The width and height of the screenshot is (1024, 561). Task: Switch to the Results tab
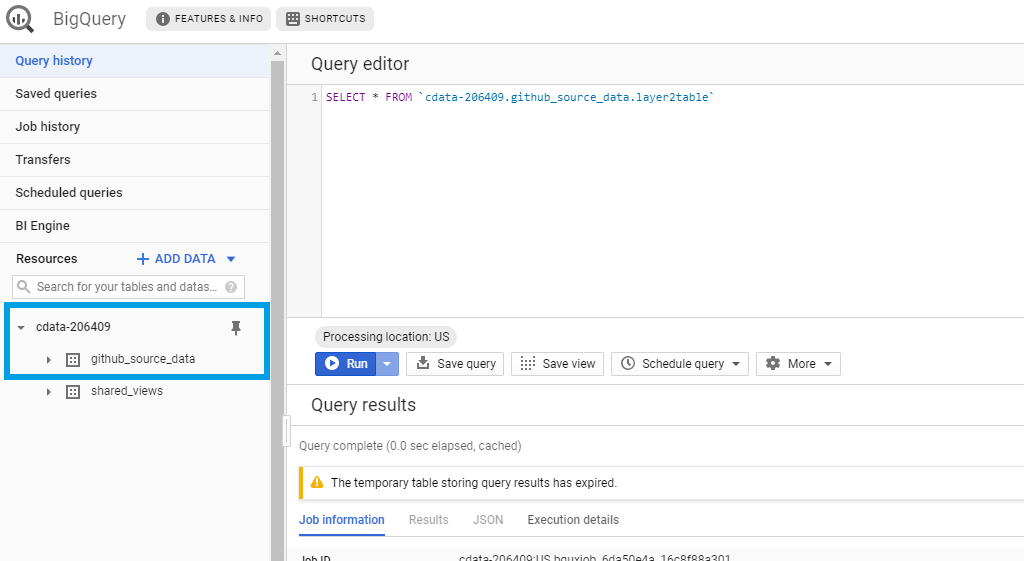coord(428,520)
